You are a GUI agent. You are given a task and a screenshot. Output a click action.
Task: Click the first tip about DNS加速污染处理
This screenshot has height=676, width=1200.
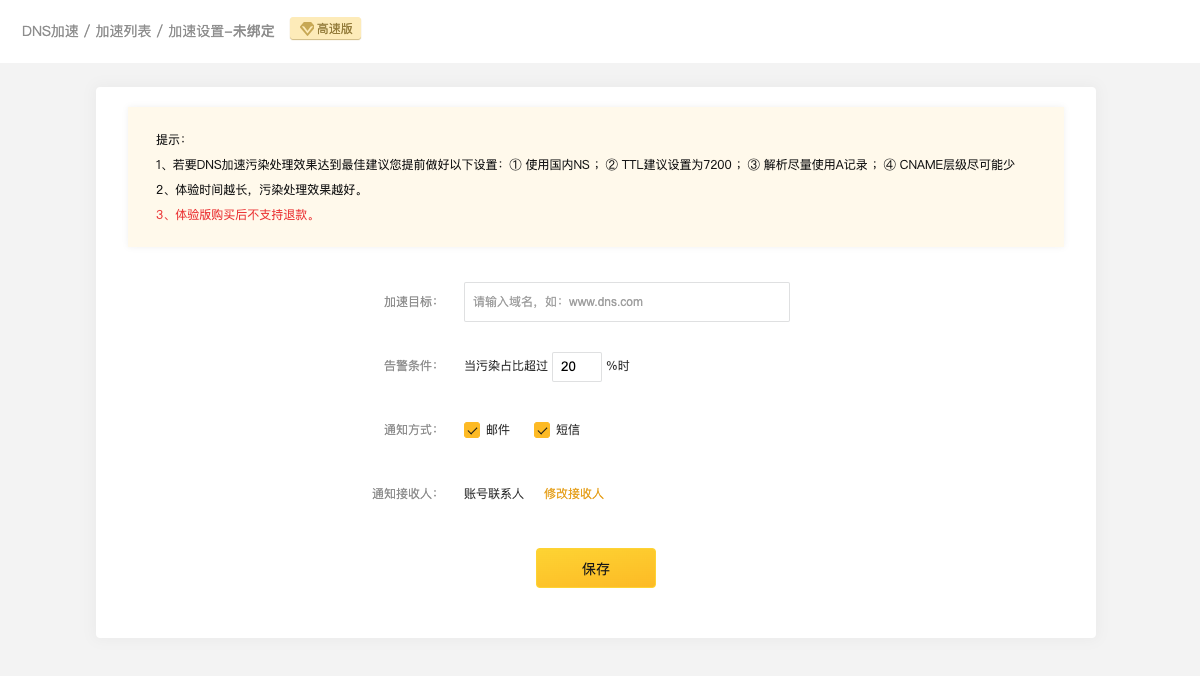tap(585, 165)
